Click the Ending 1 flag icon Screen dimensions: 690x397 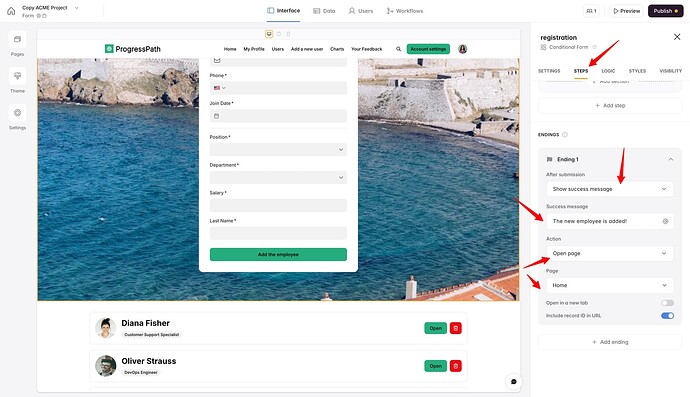[549, 159]
